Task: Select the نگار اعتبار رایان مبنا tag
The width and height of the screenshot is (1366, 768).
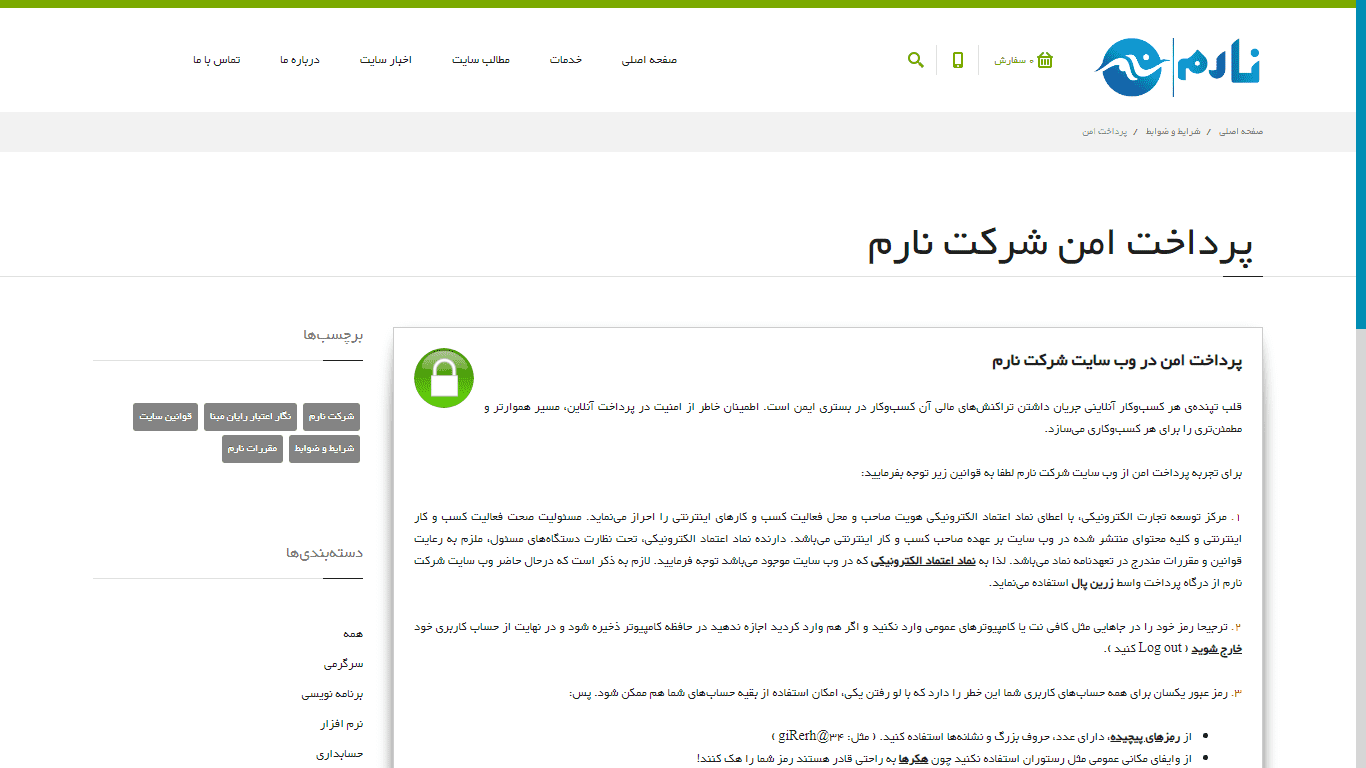Action: point(250,416)
